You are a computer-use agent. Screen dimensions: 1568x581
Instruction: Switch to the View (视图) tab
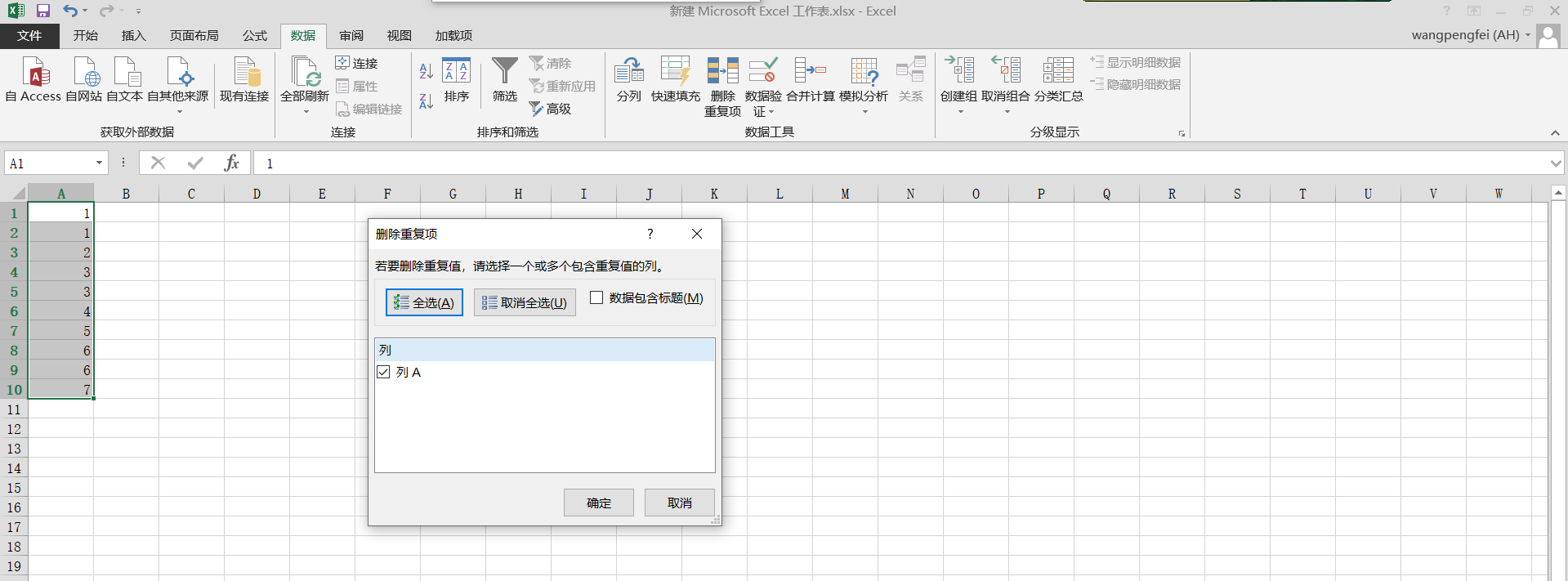coord(399,36)
